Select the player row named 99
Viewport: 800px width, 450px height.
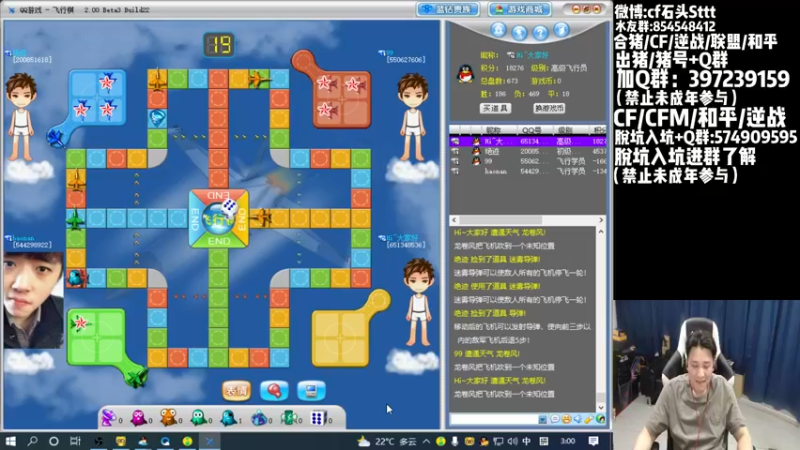[527, 161]
